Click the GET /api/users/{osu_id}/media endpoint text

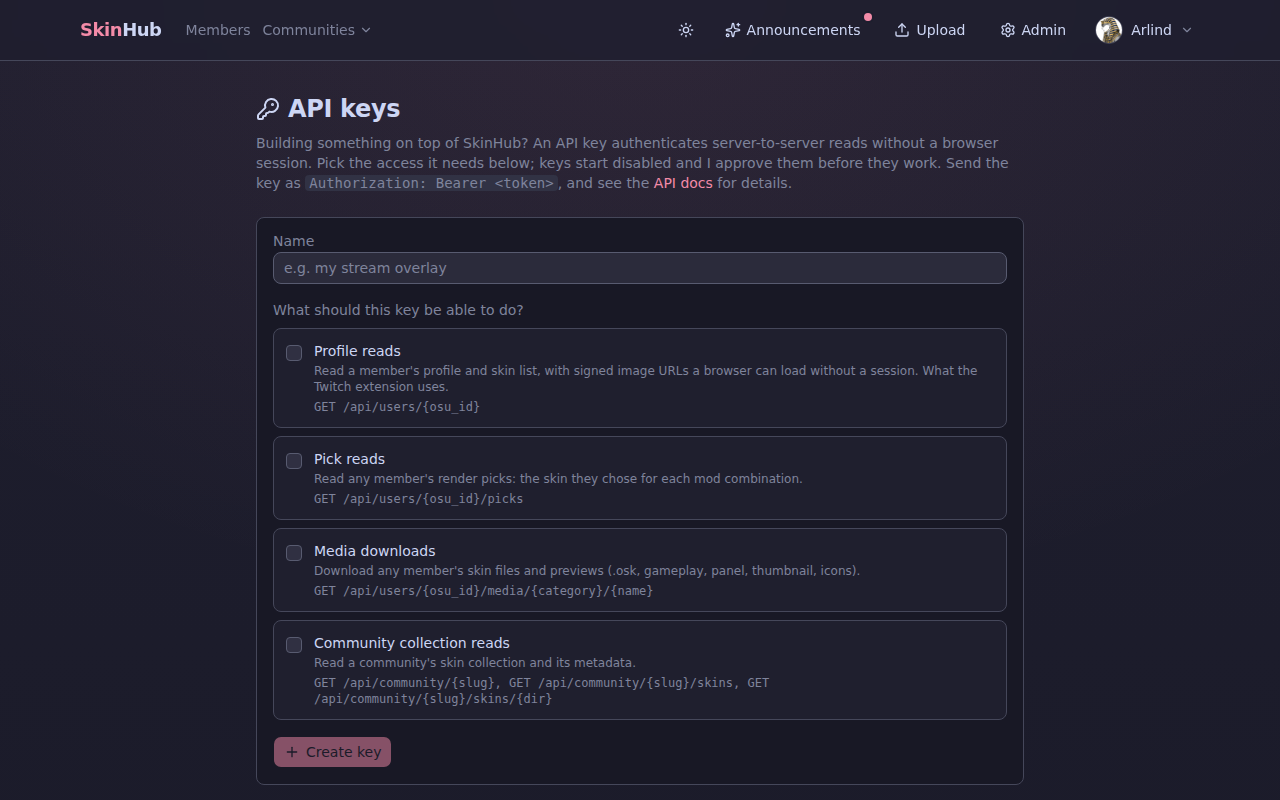click(483, 591)
